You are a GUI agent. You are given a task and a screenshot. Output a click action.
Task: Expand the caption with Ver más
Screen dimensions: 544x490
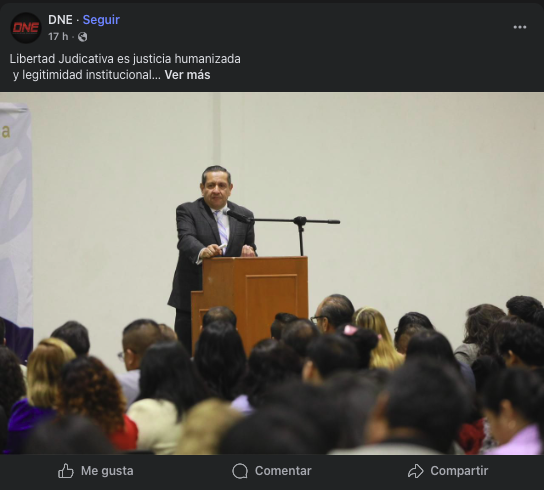point(187,75)
